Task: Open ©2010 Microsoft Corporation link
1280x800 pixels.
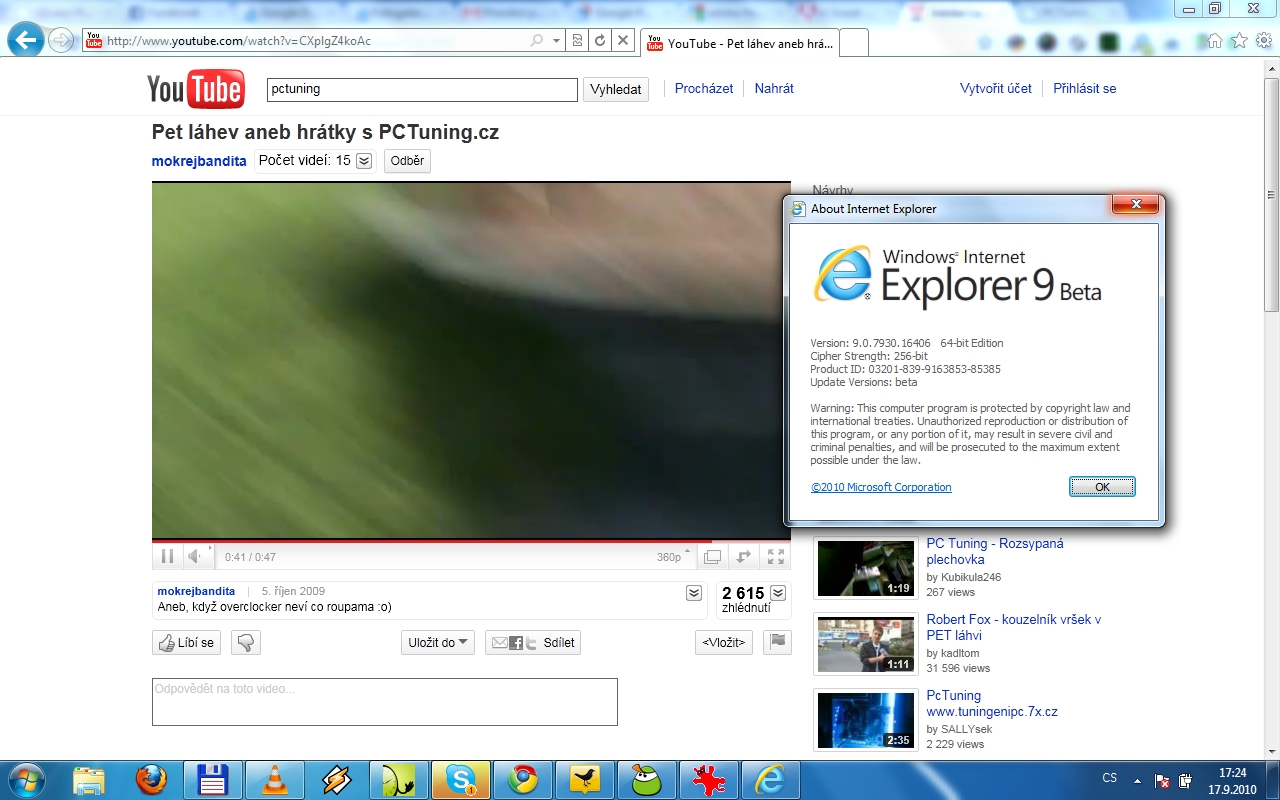Action: pos(881,487)
